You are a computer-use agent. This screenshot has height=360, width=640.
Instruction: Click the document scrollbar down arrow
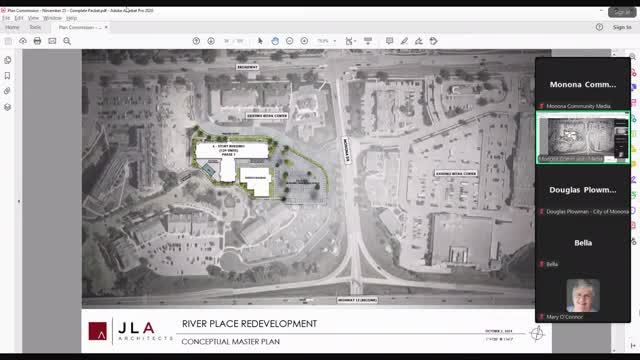(x=614, y=350)
